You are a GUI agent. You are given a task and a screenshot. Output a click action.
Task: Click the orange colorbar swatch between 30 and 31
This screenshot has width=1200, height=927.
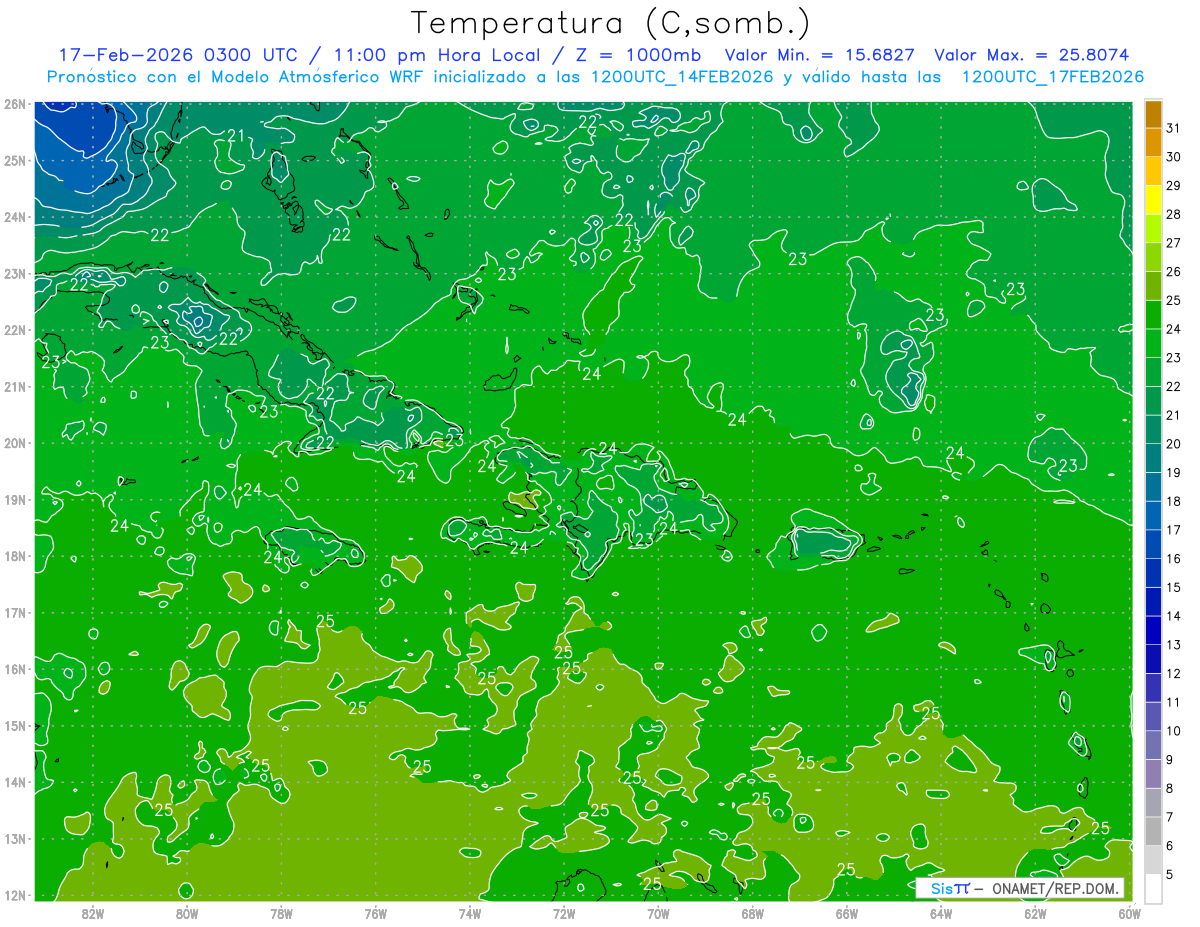pyautogui.click(x=1153, y=142)
